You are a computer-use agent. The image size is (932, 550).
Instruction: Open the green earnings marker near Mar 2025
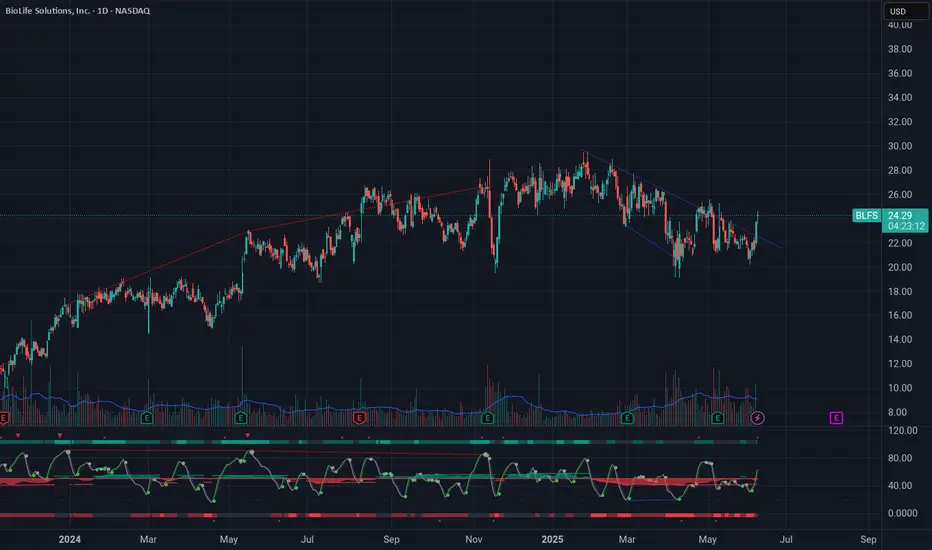pyautogui.click(x=627, y=418)
